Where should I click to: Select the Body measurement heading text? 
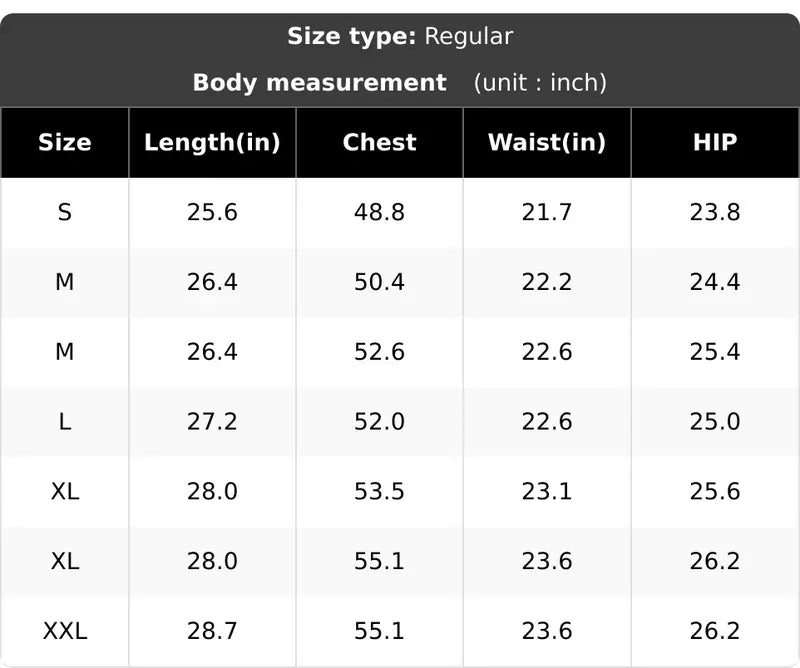click(320, 83)
